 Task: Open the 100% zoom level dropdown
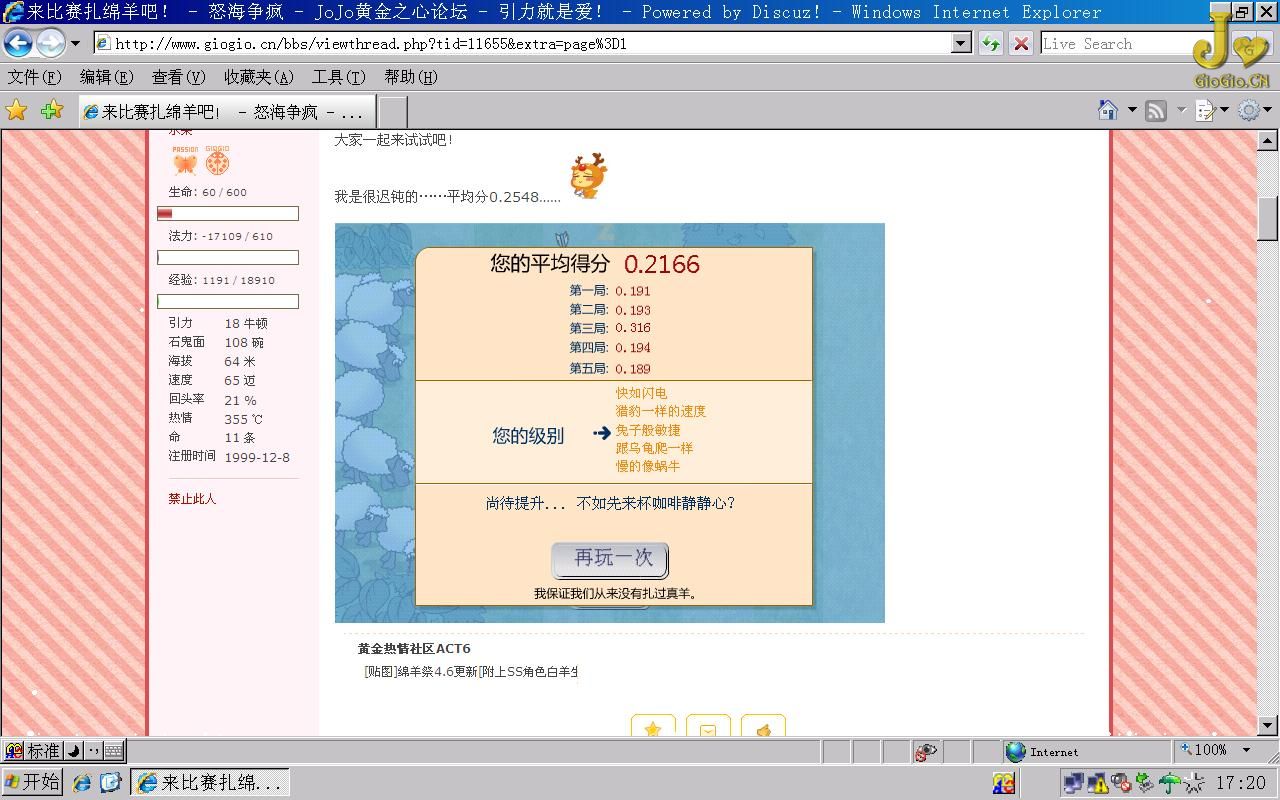click(1246, 750)
